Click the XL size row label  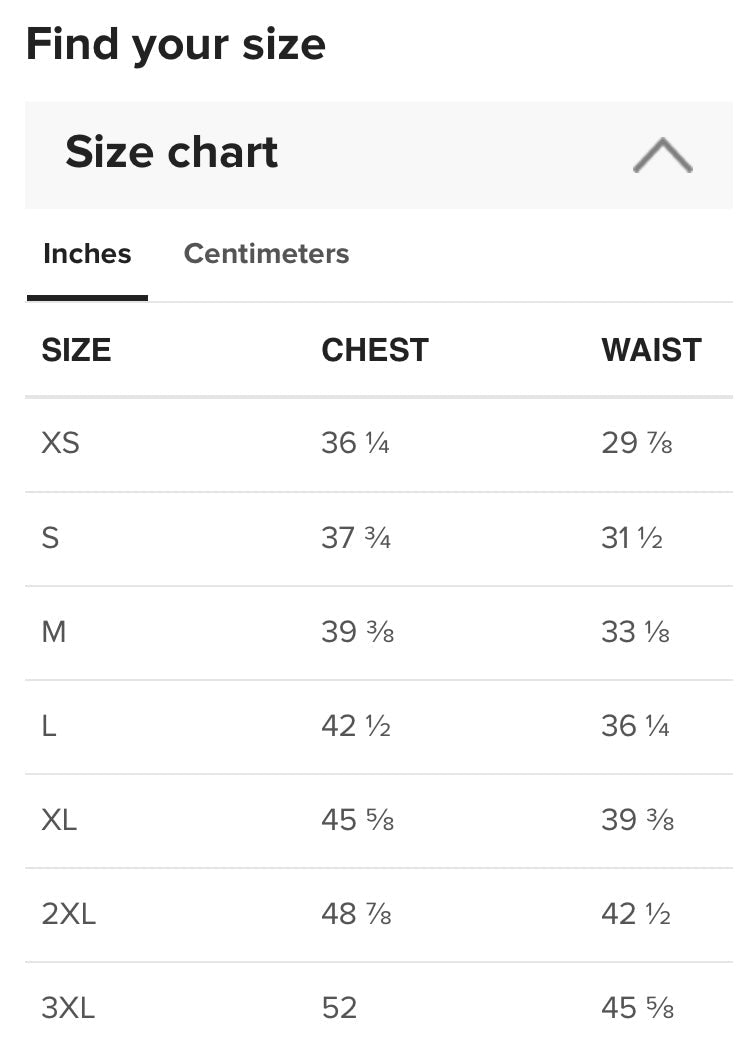[59, 820]
